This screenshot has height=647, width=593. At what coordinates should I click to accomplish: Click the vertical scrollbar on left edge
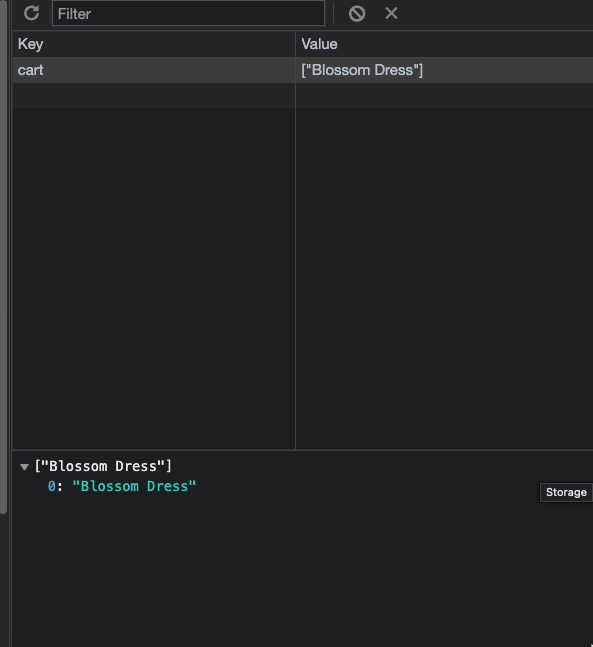coord(3,257)
